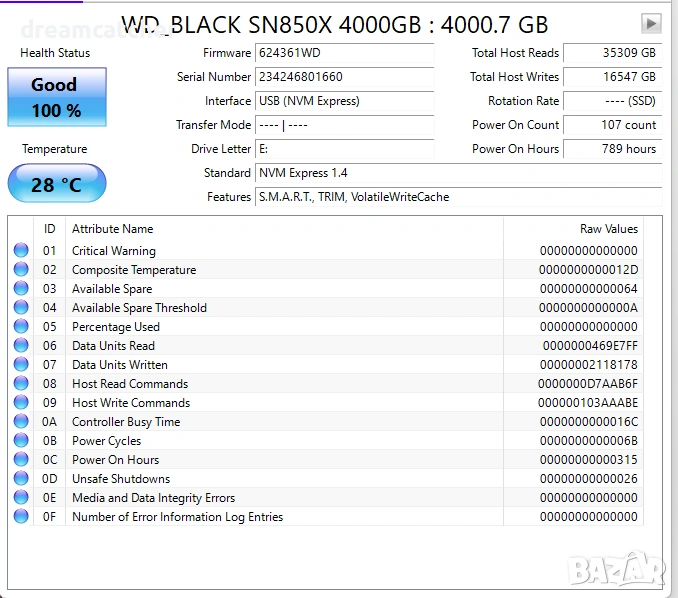Select the Firmware value field
This screenshot has width=678, height=598.
pos(344,53)
